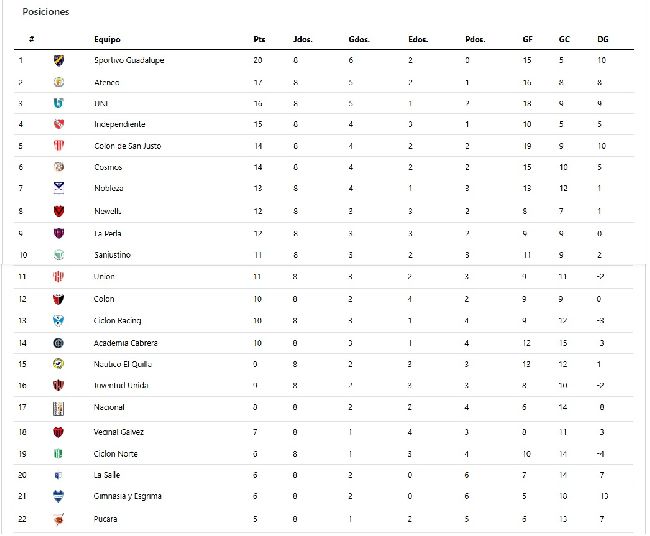This screenshot has height=536, width=650.
Task: Select the Pts column header
Action: 259,39
